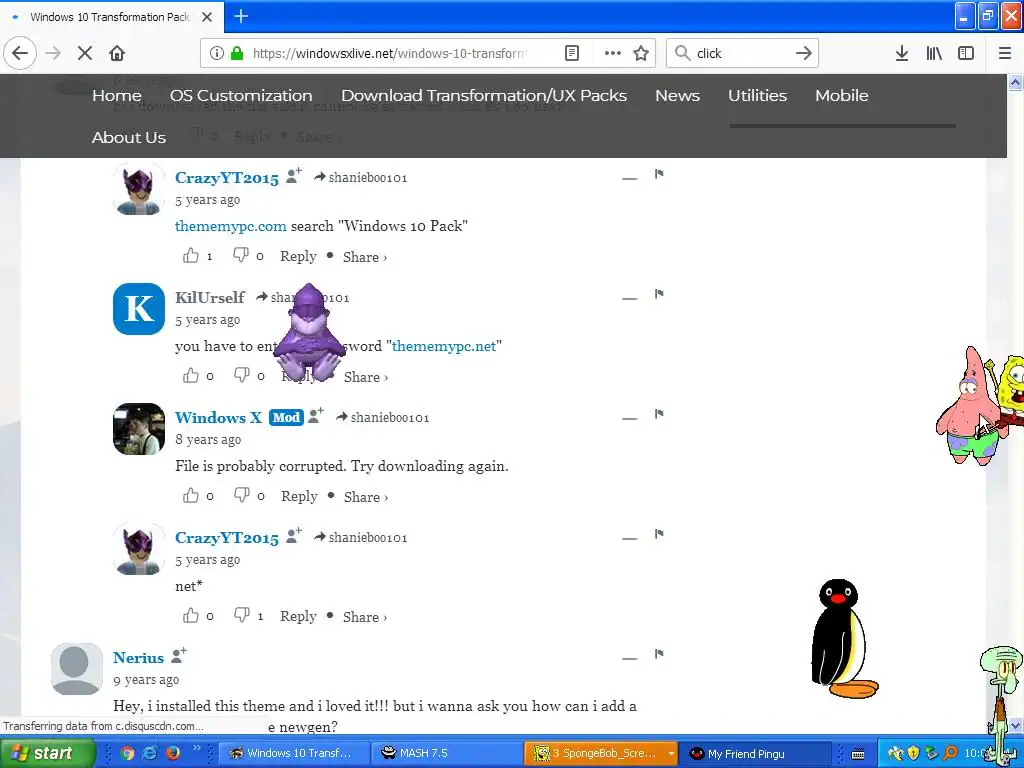
Task: Upvote Windows X's corrupted file comment
Action: point(191,496)
